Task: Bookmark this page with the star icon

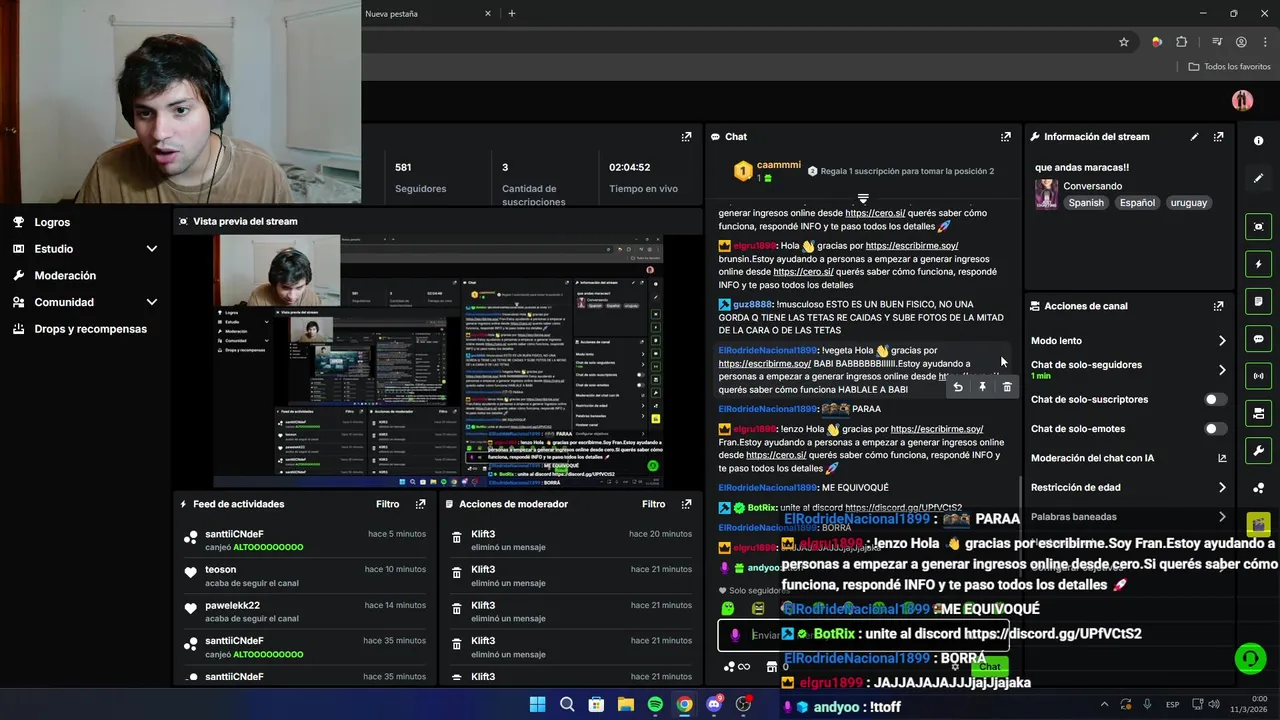Action: pos(1124,42)
